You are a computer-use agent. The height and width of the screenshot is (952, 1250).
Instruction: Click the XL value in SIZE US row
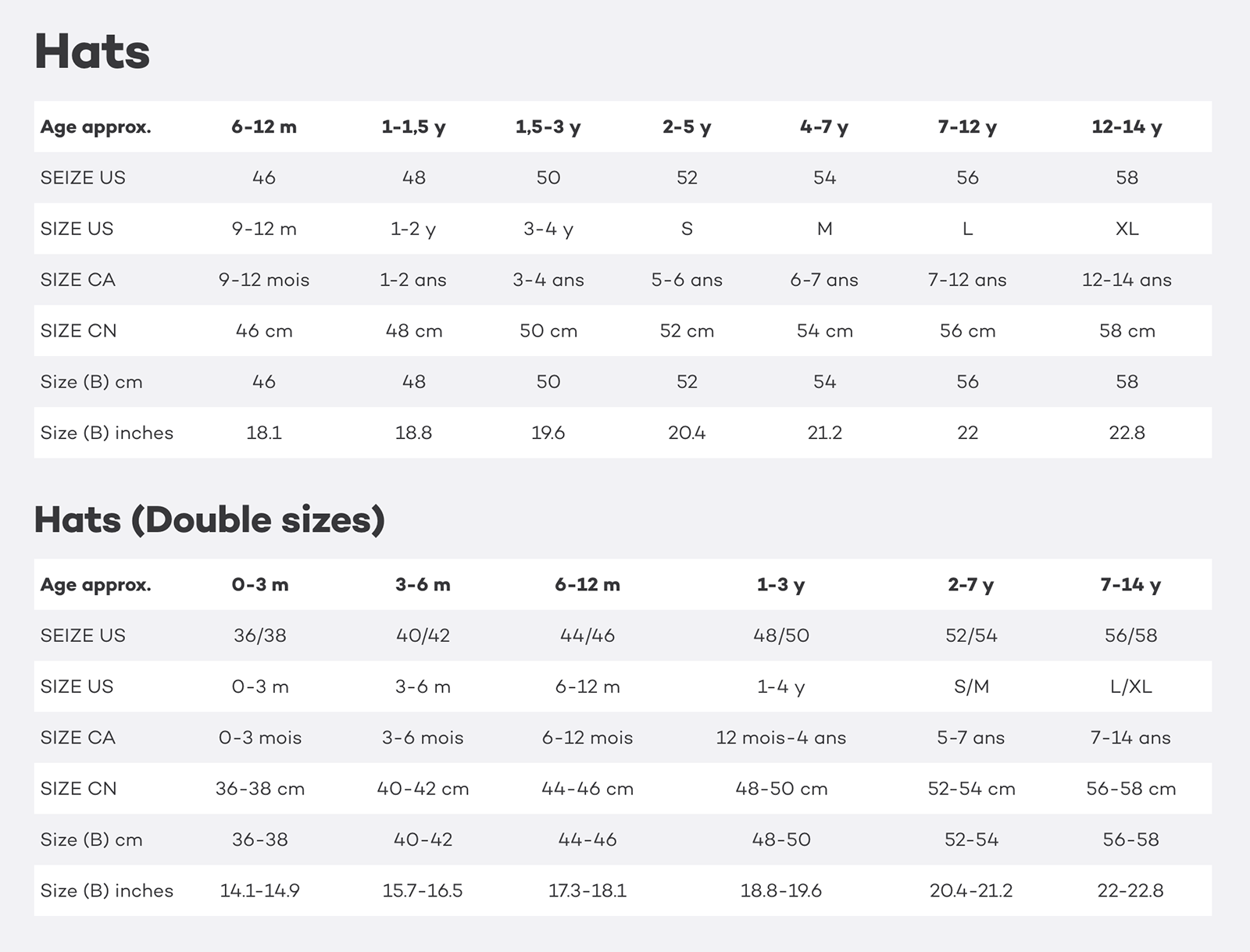coord(1127,229)
